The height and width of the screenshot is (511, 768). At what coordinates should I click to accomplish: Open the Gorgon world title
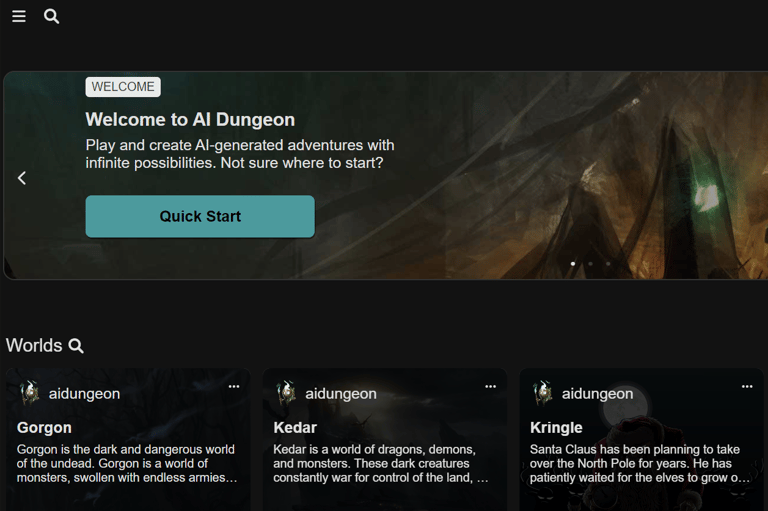click(x=44, y=428)
